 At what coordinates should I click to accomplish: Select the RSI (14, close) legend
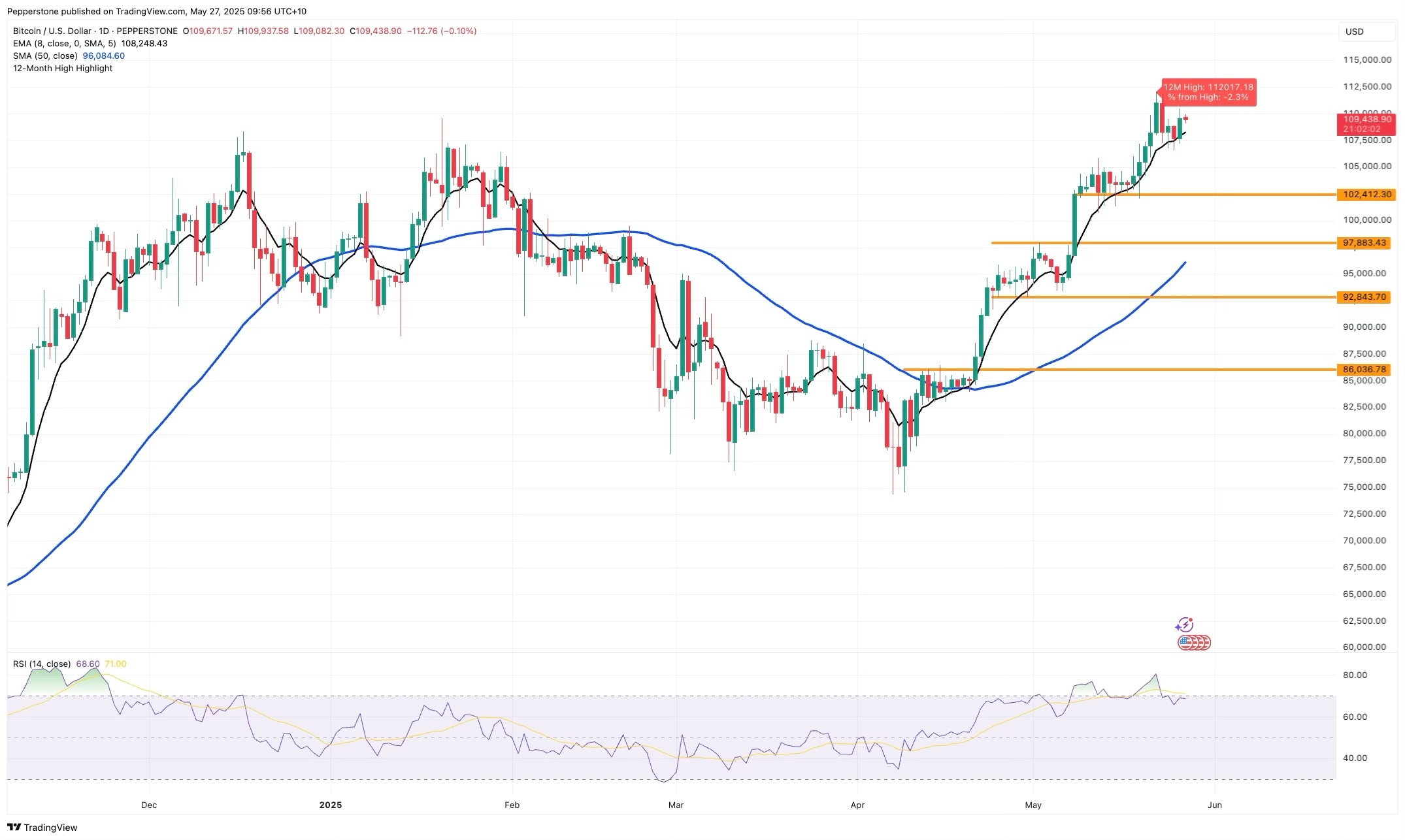coord(42,664)
